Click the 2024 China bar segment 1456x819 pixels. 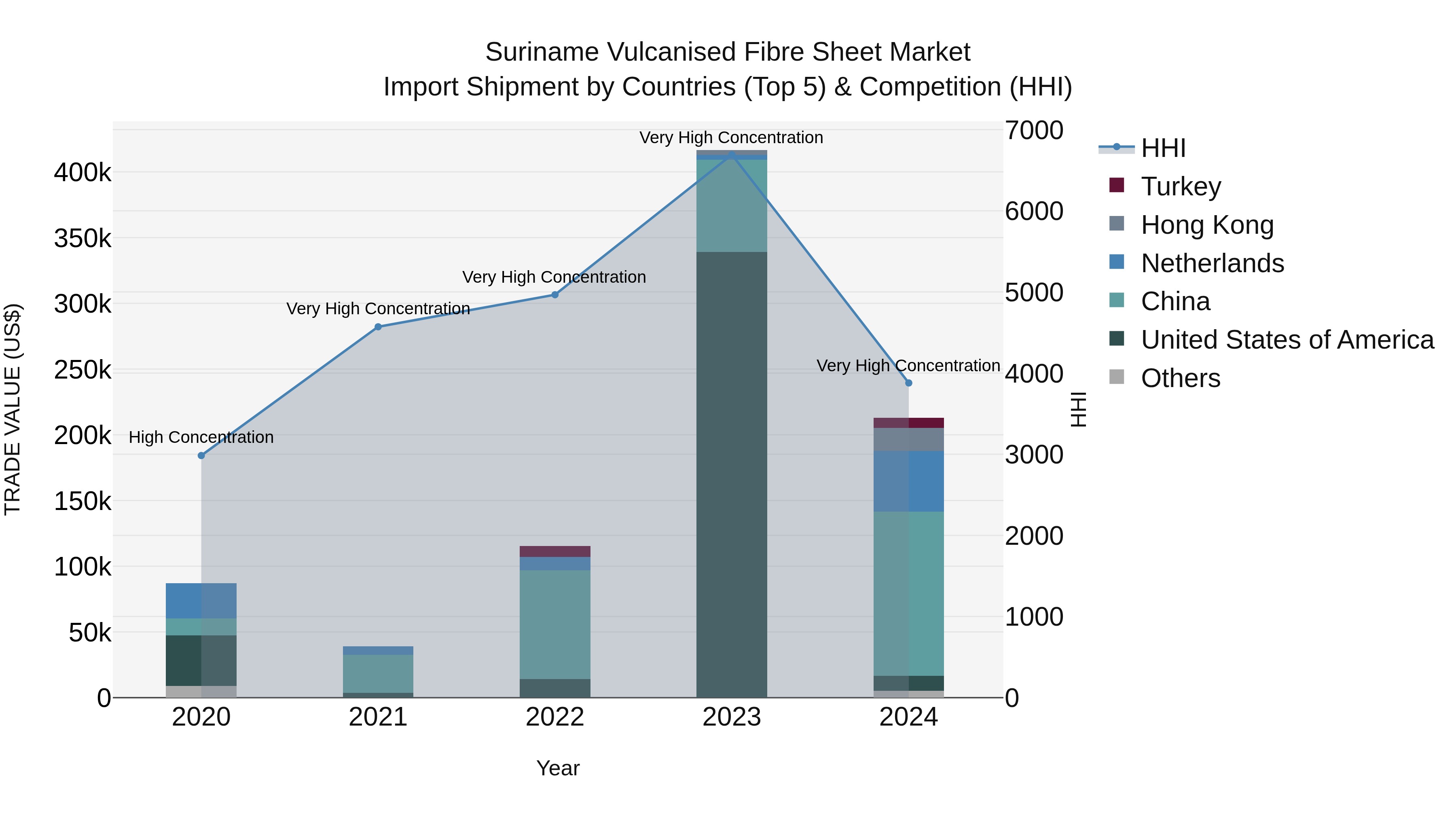click(909, 593)
